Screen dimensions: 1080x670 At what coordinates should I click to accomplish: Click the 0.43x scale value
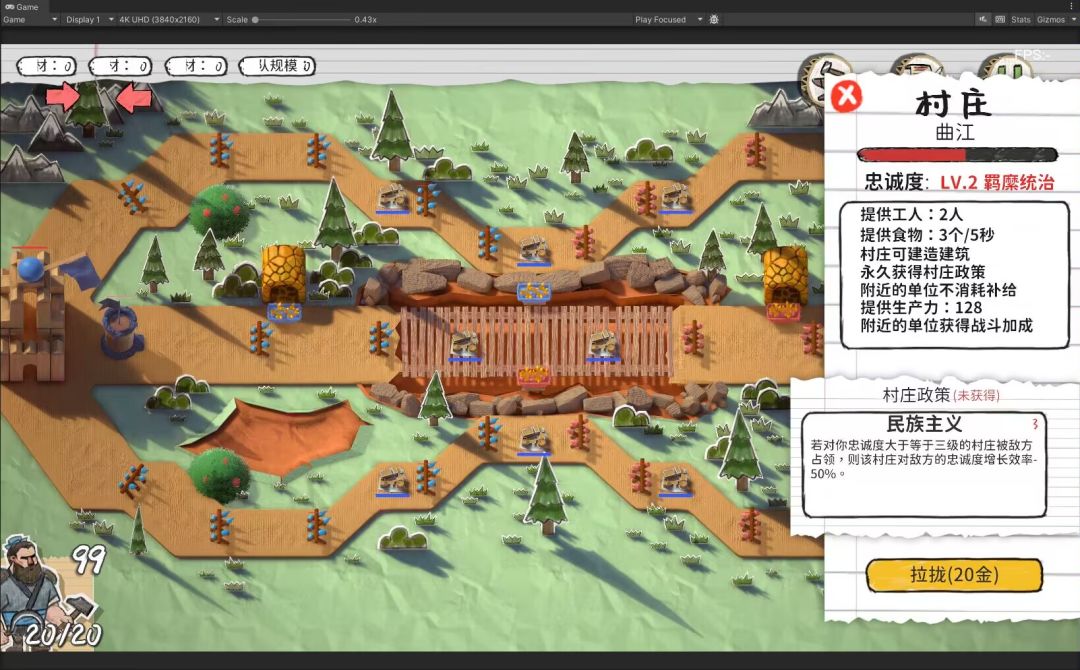pos(365,19)
